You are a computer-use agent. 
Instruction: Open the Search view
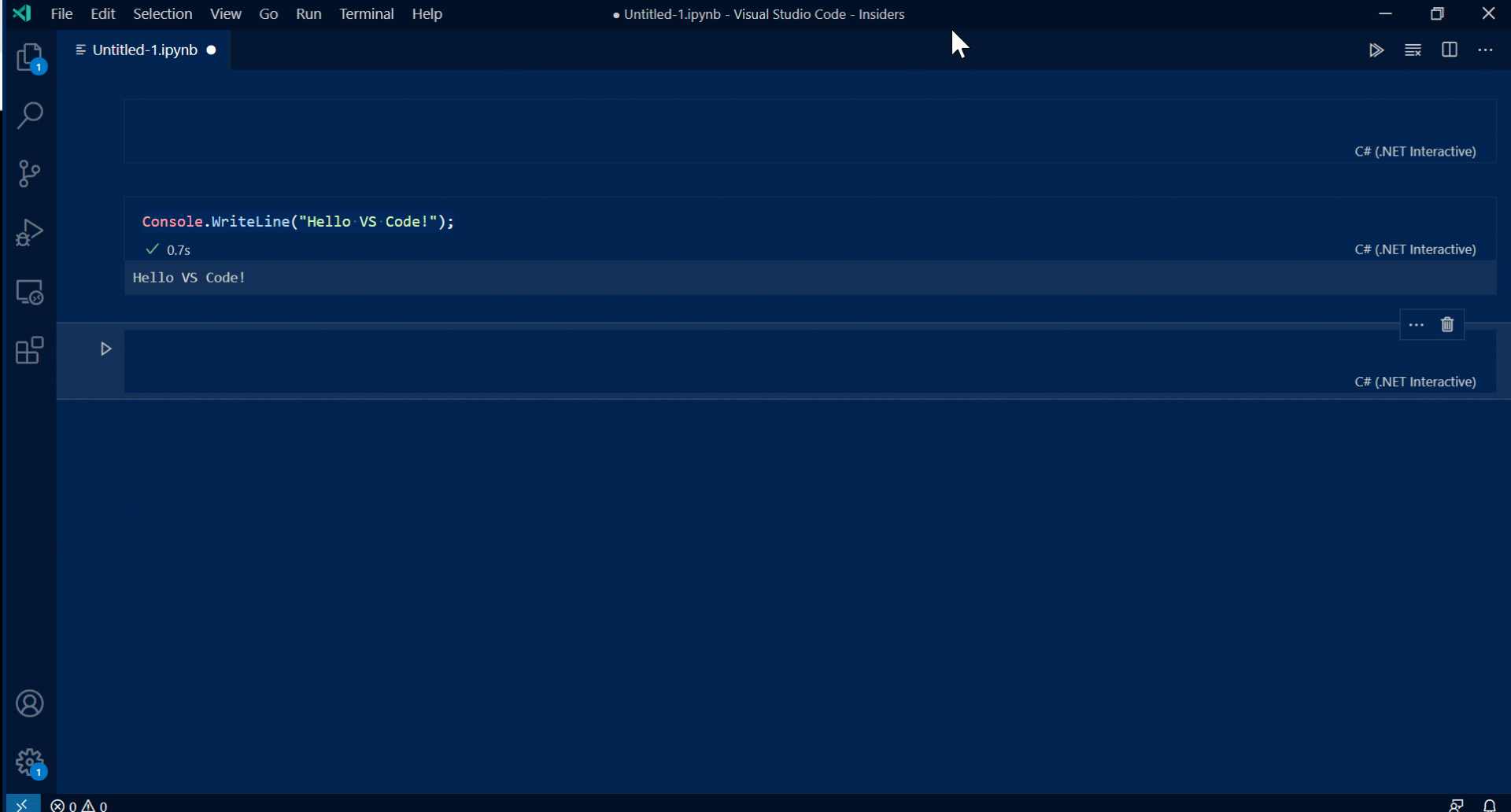click(30, 116)
